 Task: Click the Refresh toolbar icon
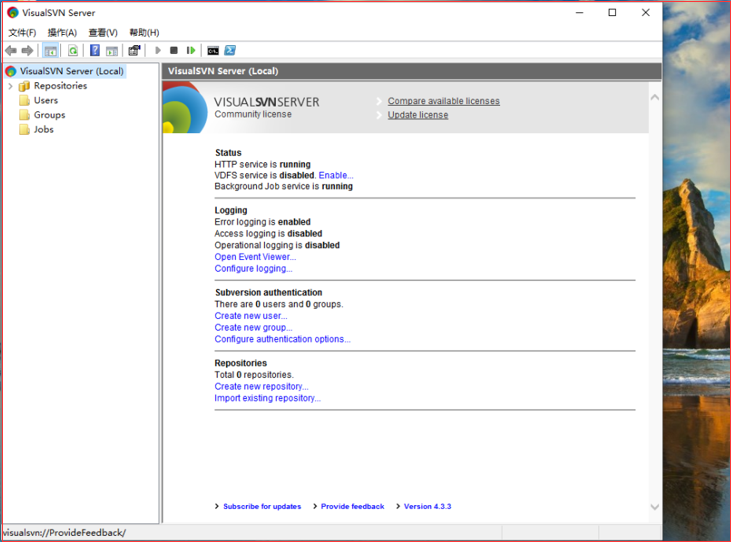73,50
